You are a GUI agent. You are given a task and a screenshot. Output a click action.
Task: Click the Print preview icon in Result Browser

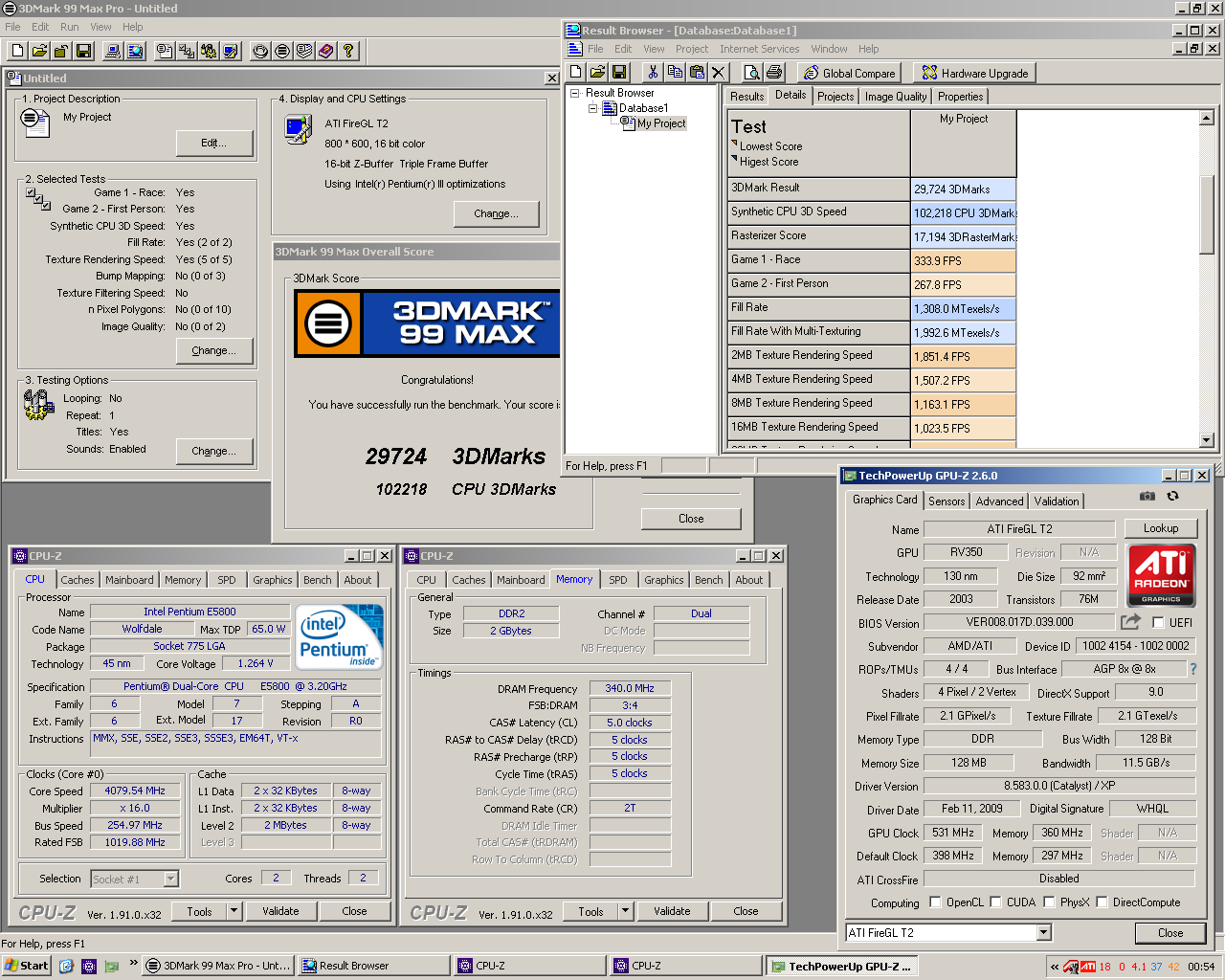752,72
